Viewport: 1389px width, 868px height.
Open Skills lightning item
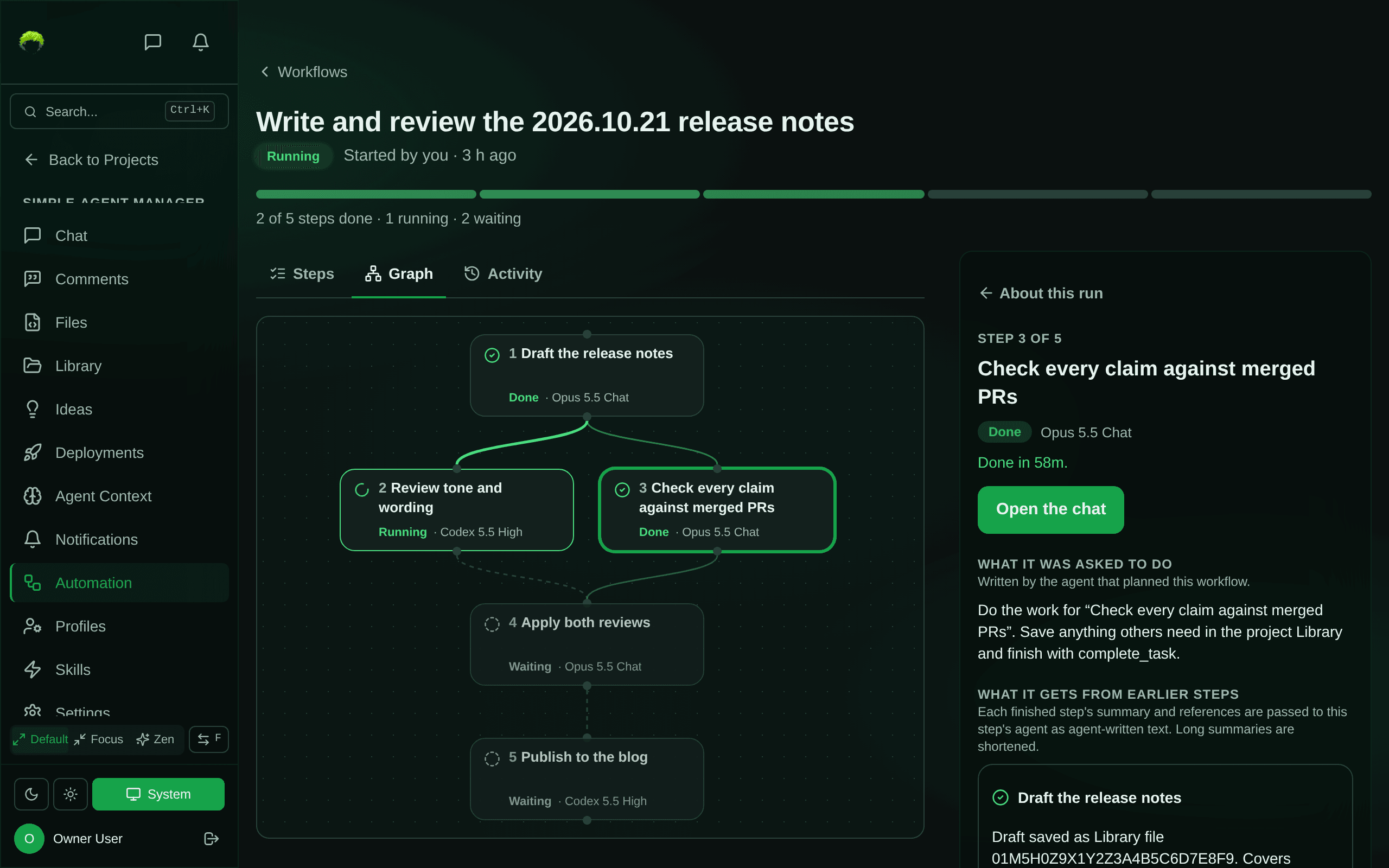pos(119,669)
